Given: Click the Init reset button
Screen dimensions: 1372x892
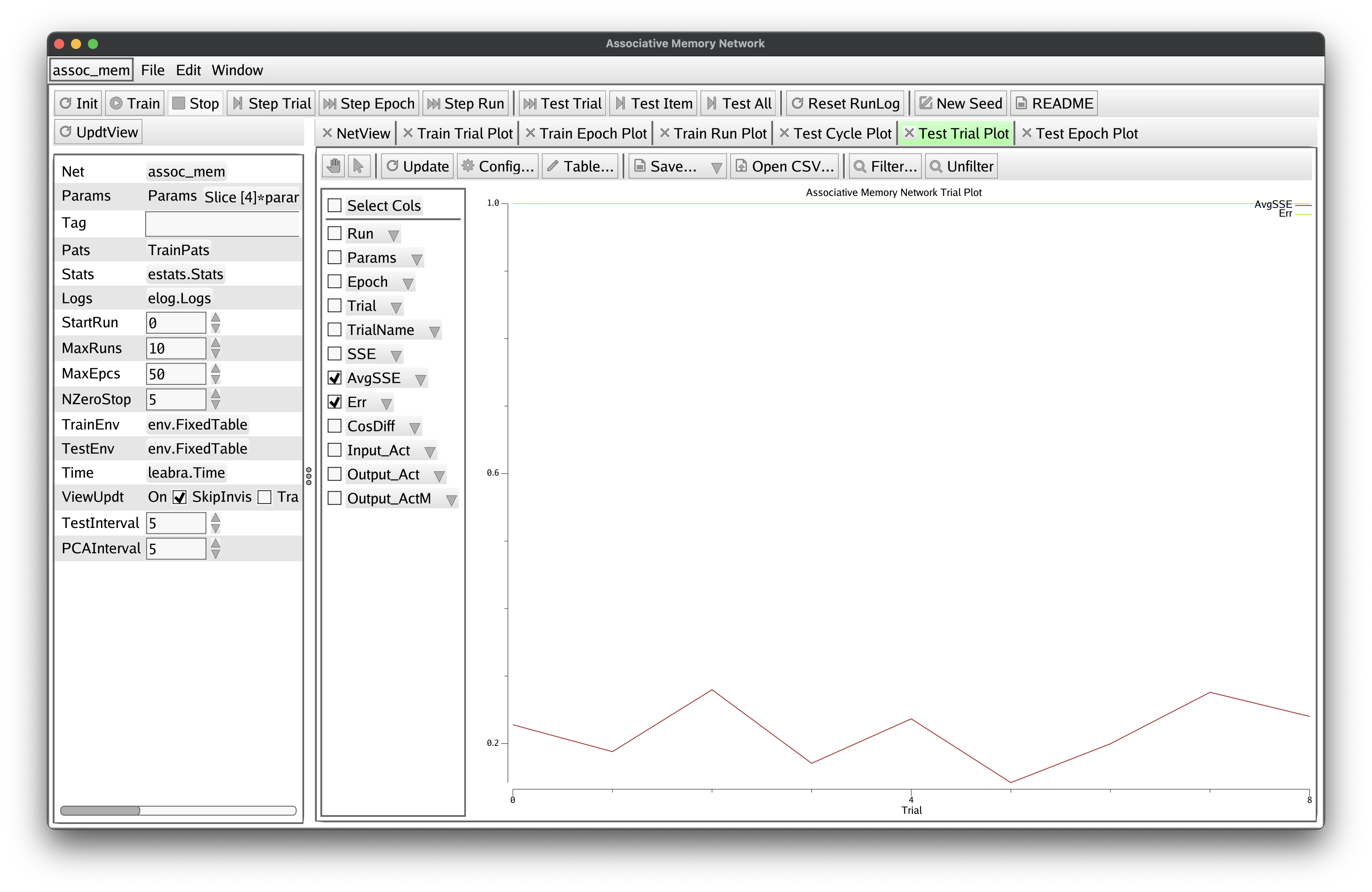Looking at the screenshot, I should pyautogui.click(x=79, y=103).
